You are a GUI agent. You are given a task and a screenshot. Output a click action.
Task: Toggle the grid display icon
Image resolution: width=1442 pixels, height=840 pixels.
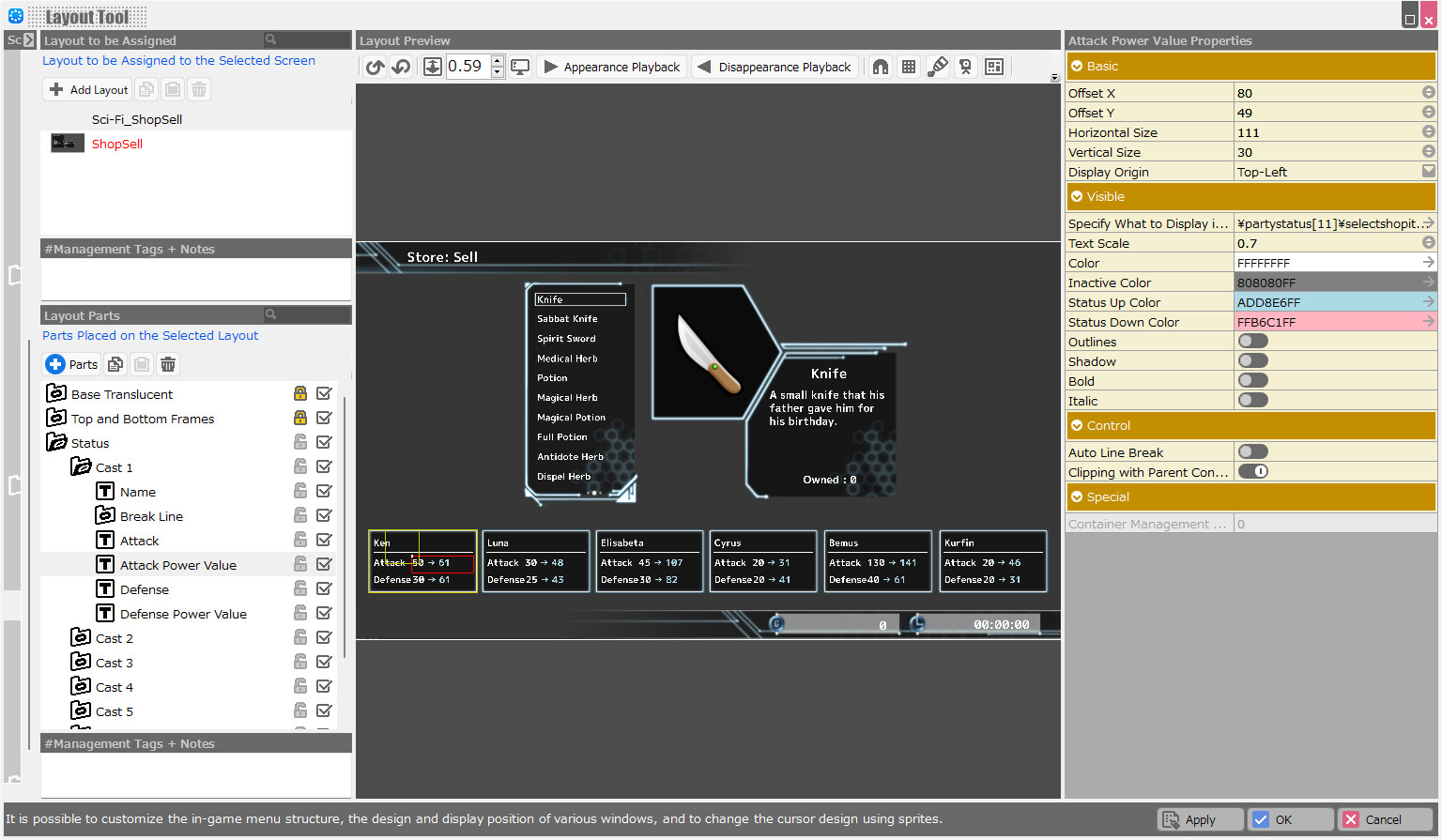pyautogui.click(x=908, y=66)
